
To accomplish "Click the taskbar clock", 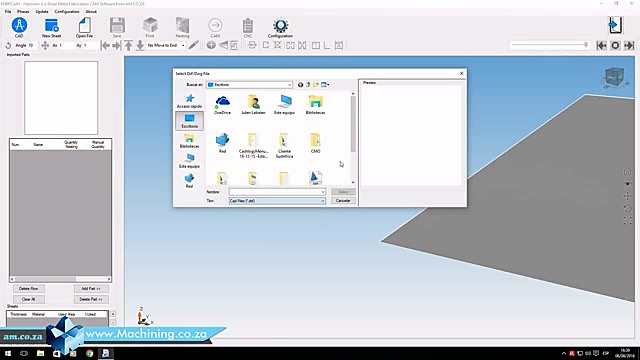I will point(625,353).
